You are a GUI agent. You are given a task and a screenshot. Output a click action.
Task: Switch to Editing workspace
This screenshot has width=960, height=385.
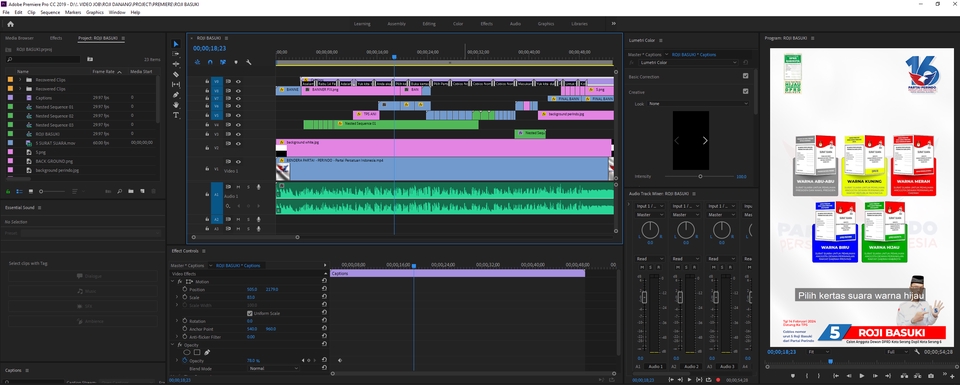pos(429,24)
